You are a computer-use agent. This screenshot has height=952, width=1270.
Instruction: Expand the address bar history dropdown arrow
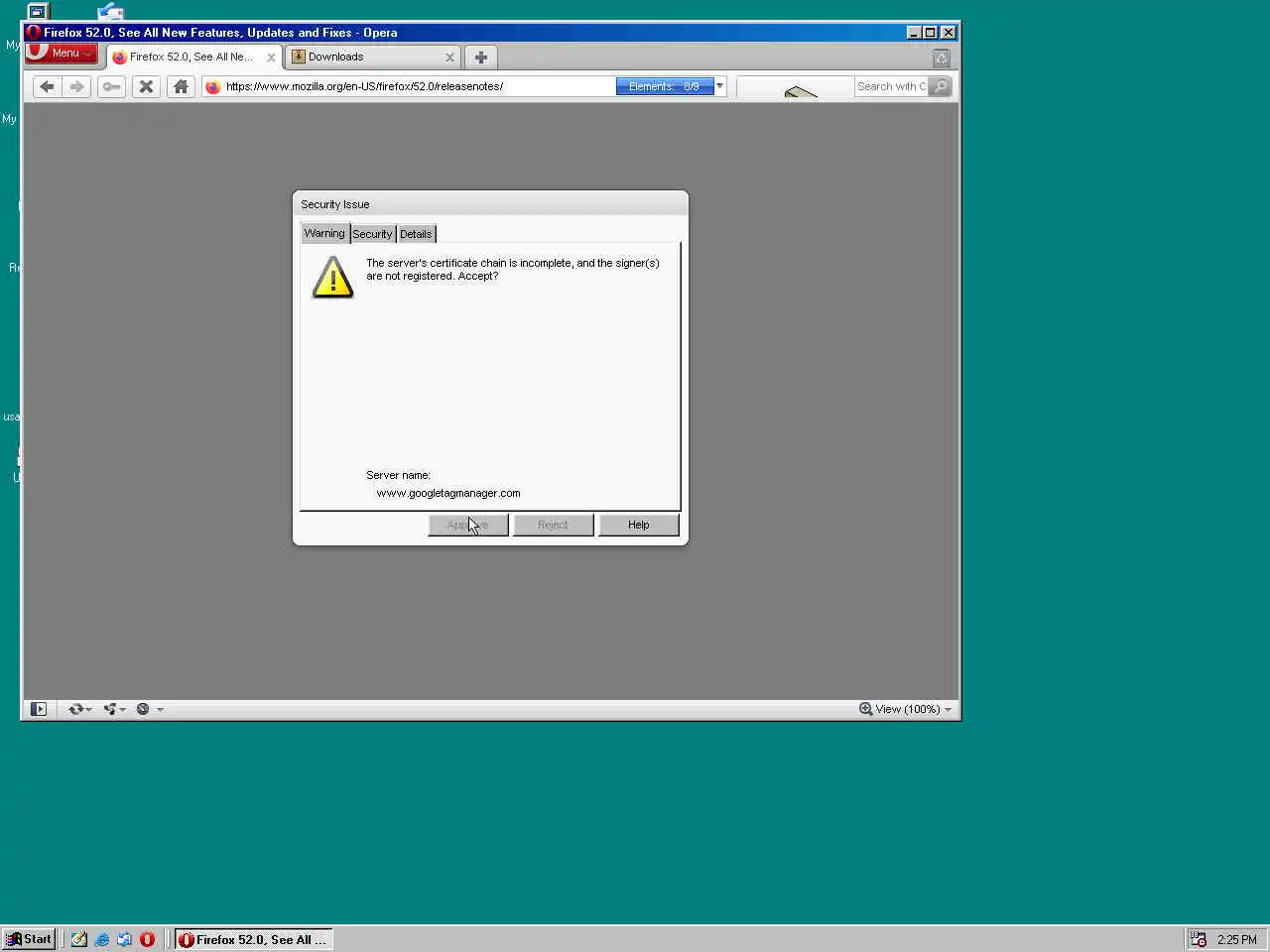[720, 86]
